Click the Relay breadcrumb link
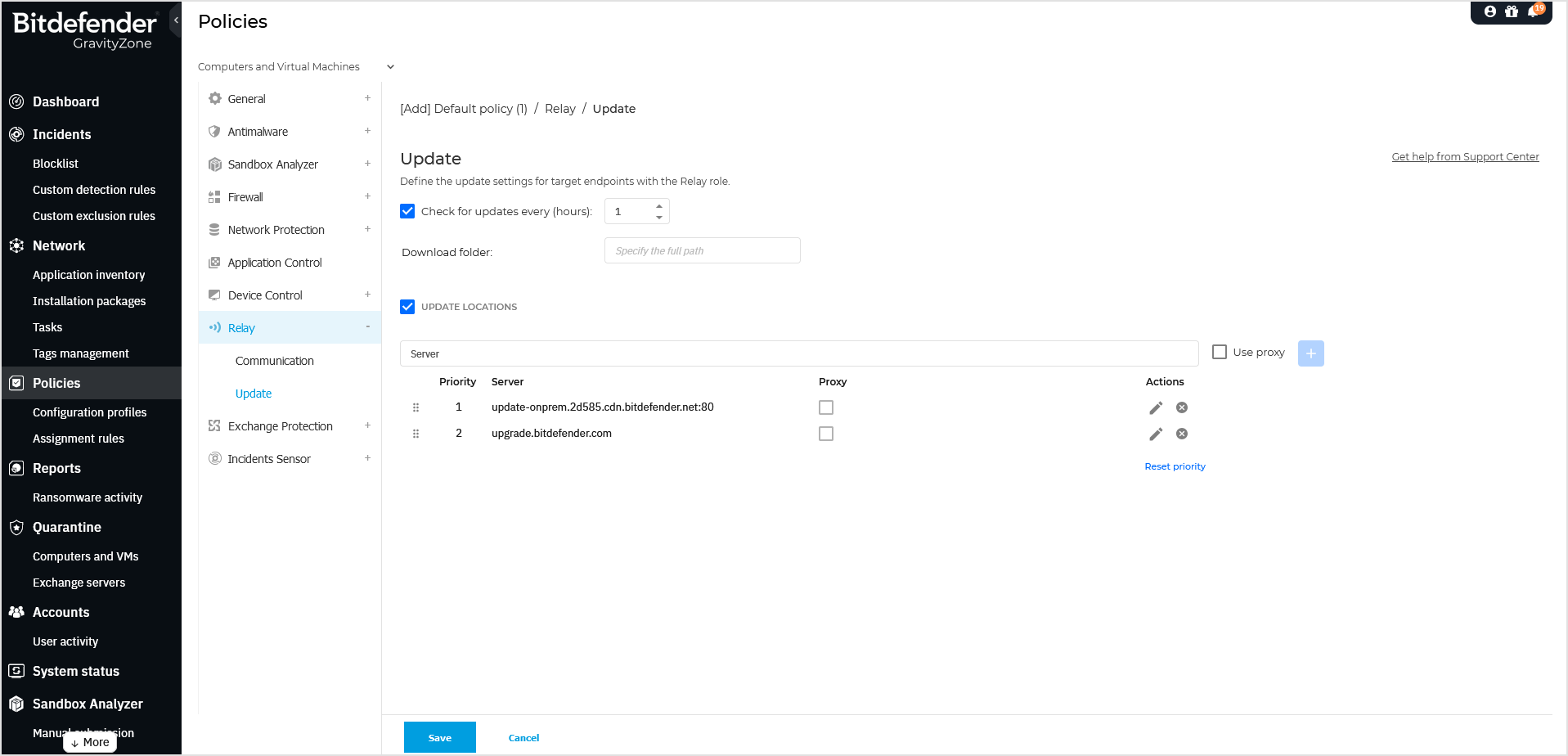1568x756 pixels. (560, 109)
